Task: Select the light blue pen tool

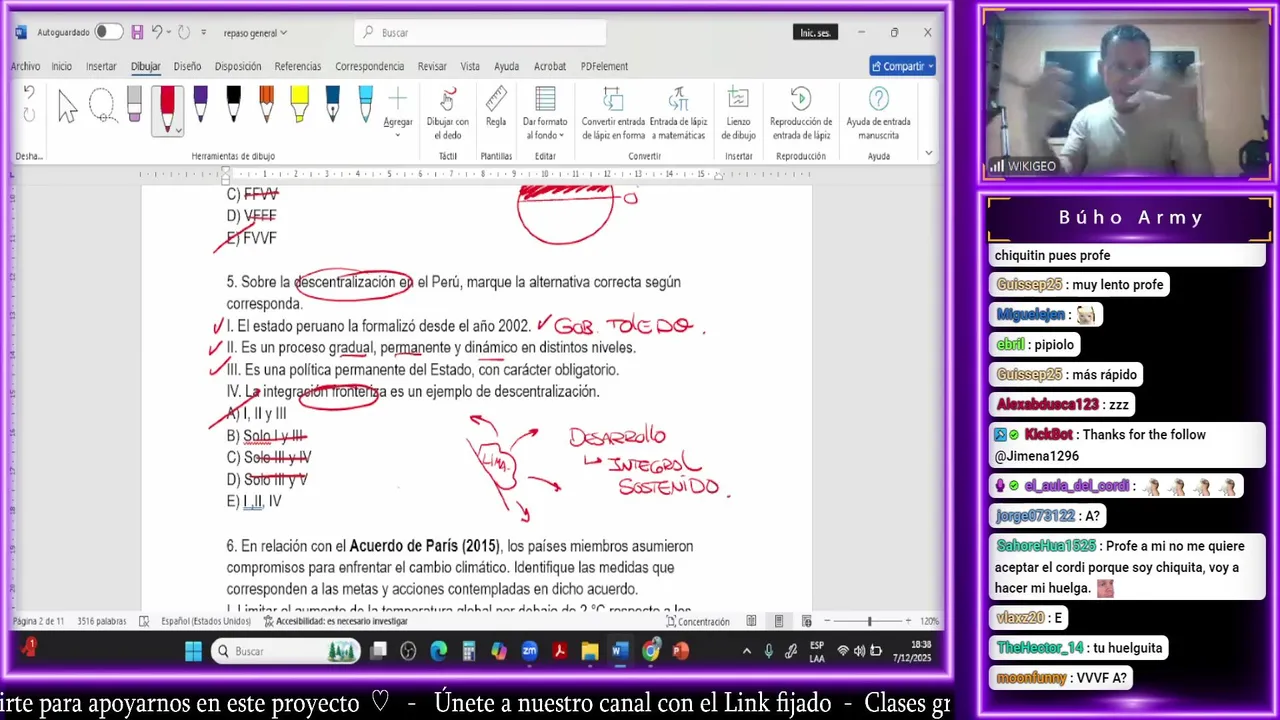Action: tap(365, 105)
